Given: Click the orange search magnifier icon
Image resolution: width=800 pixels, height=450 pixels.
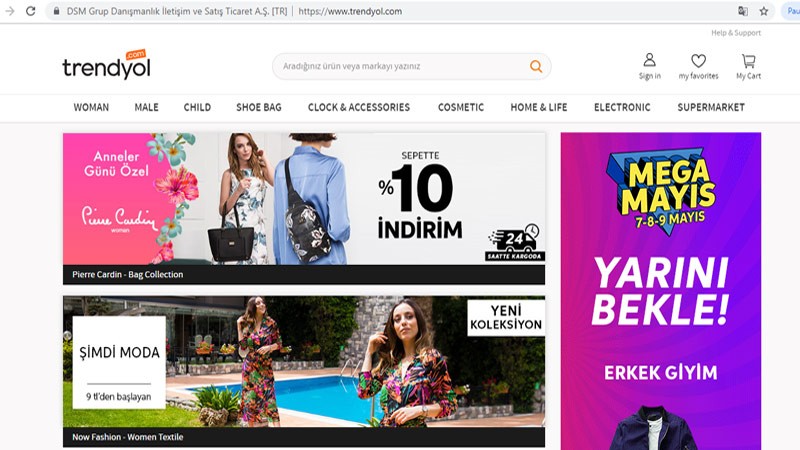Looking at the screenshot, I should [x=536, y=66].
